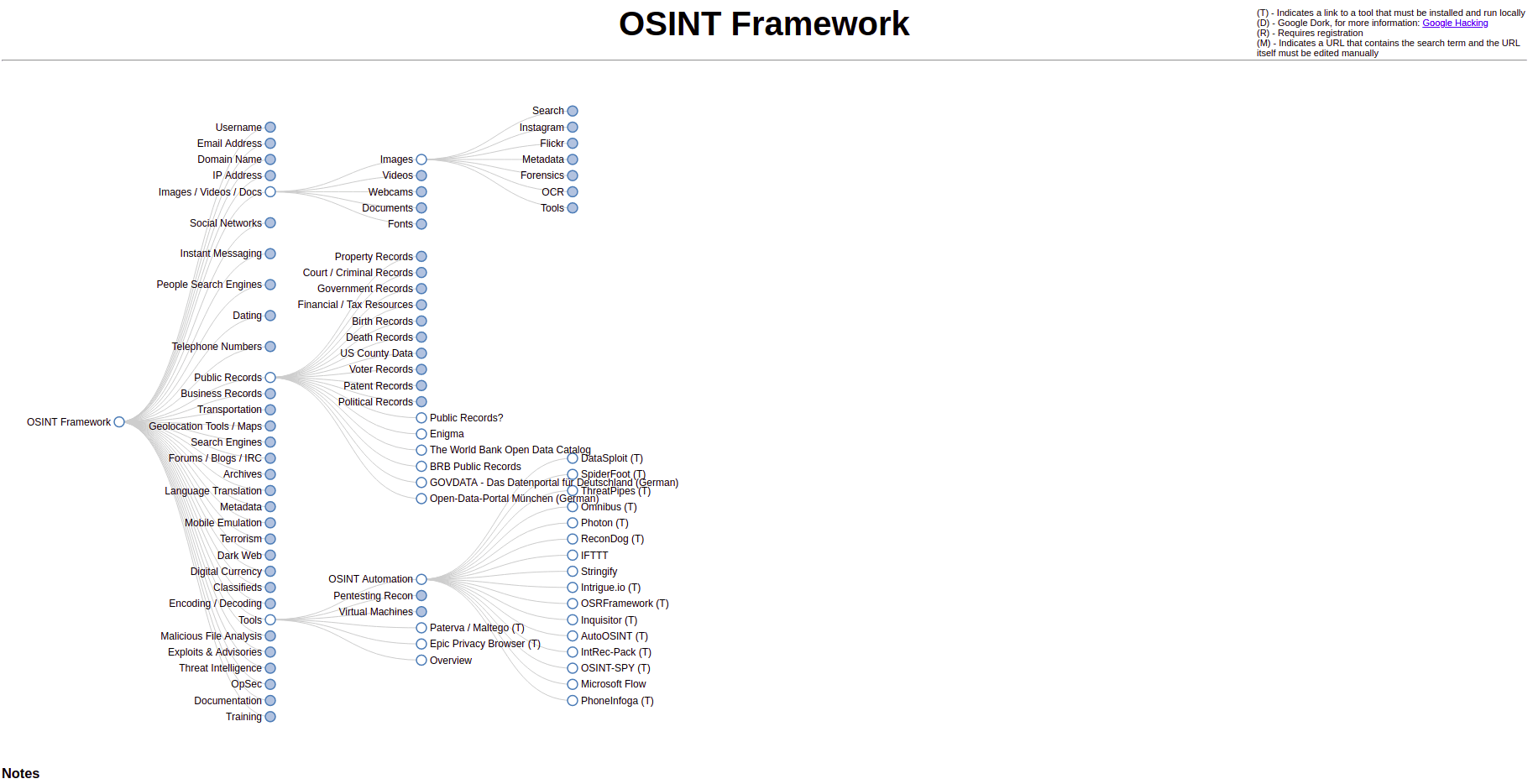Open the Google Hacking link
The width and height of the screenshot is (1533, 784).
click(1454, 24)
